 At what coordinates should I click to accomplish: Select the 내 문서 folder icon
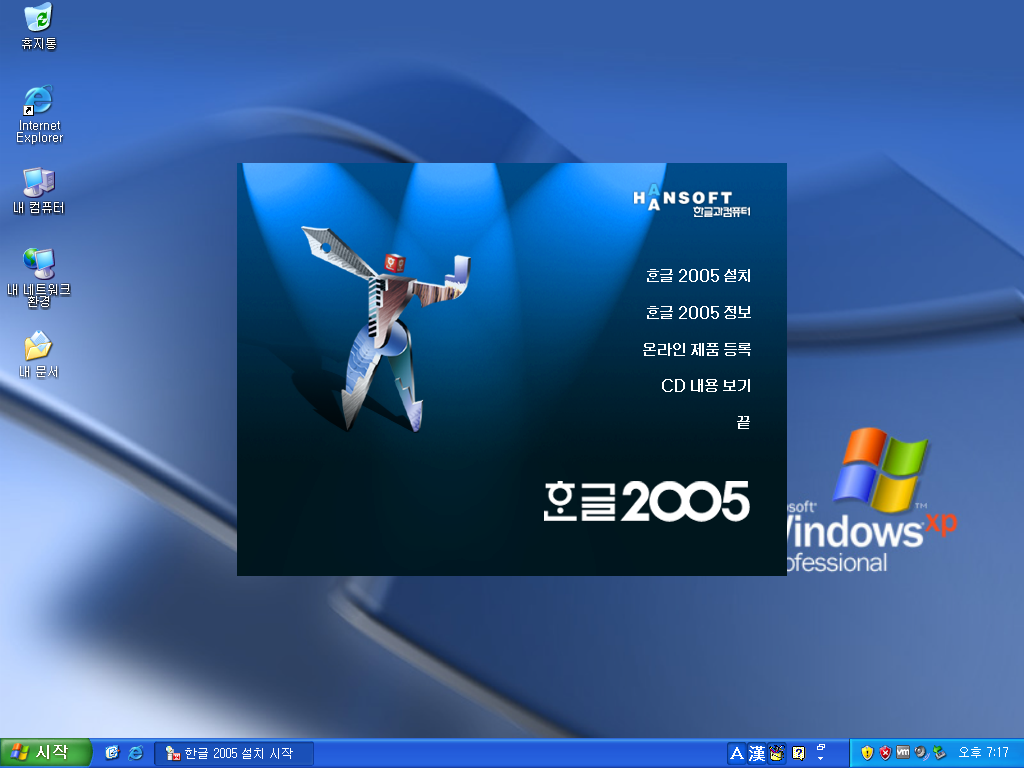[x=39, y=355]
